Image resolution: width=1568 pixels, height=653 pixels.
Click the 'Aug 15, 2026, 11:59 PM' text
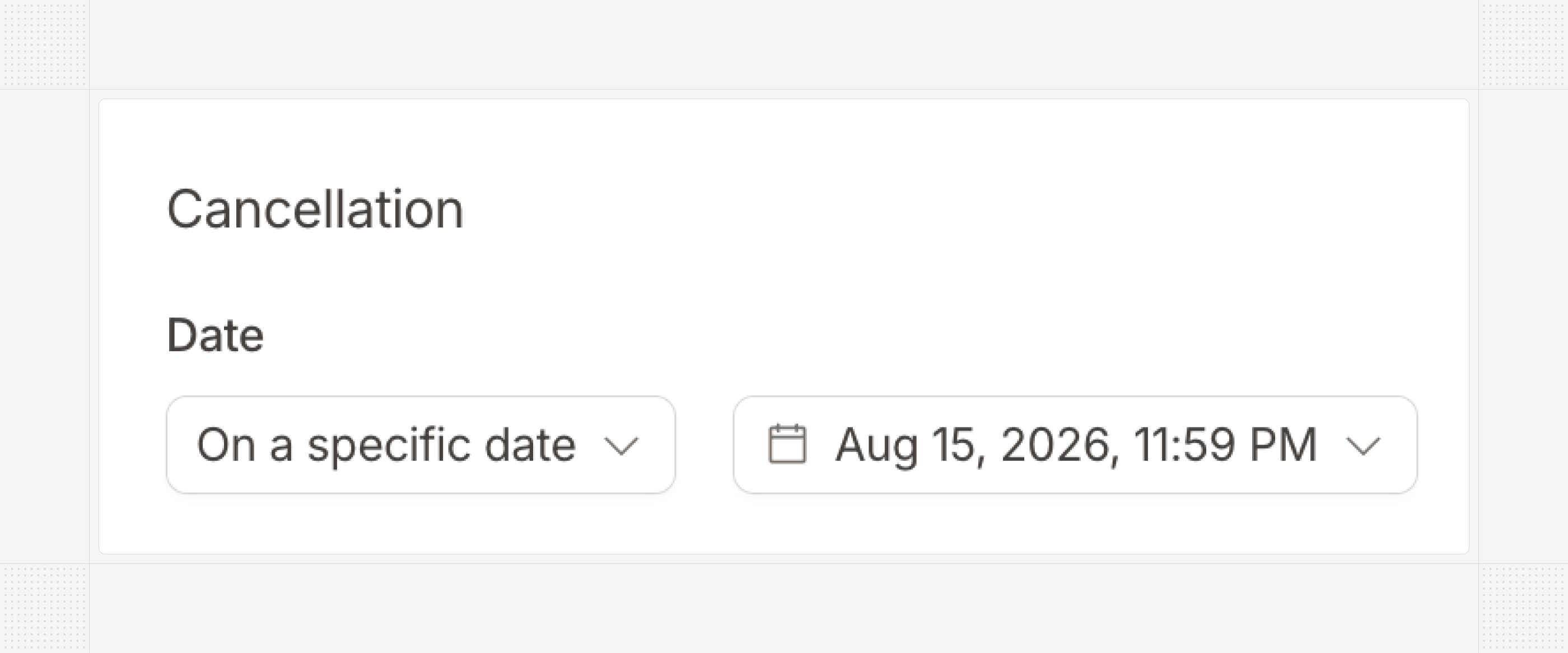(x=1076, y=445)
